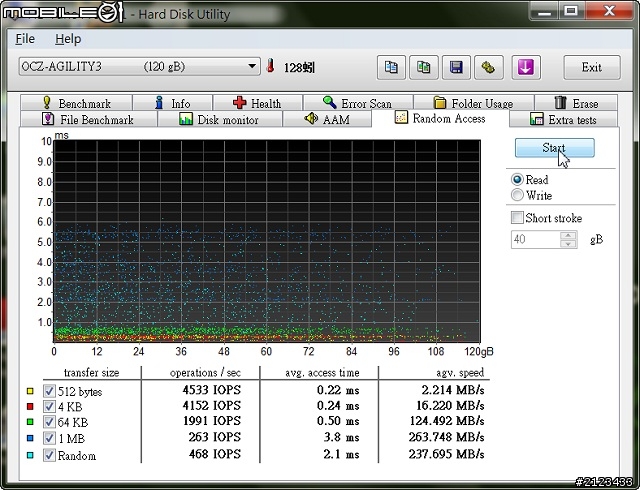
Task: Expand the OCZ-AGILITY3 drive dropdown
Action: point(252,66)
